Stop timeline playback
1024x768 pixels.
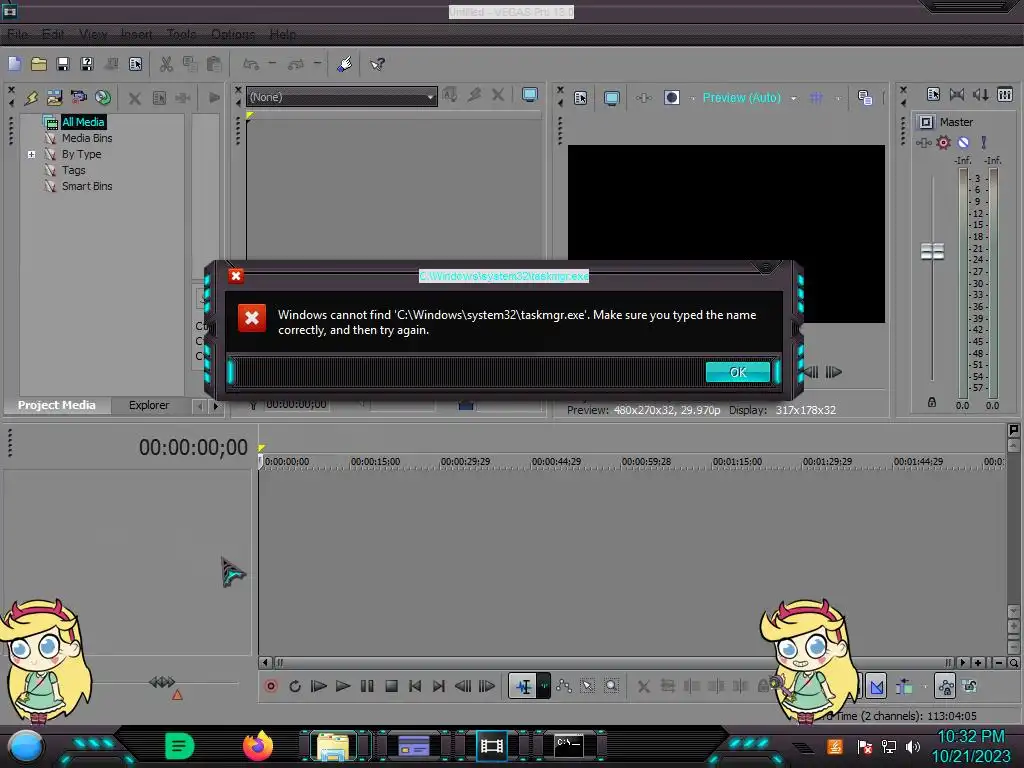pos(391,686)
